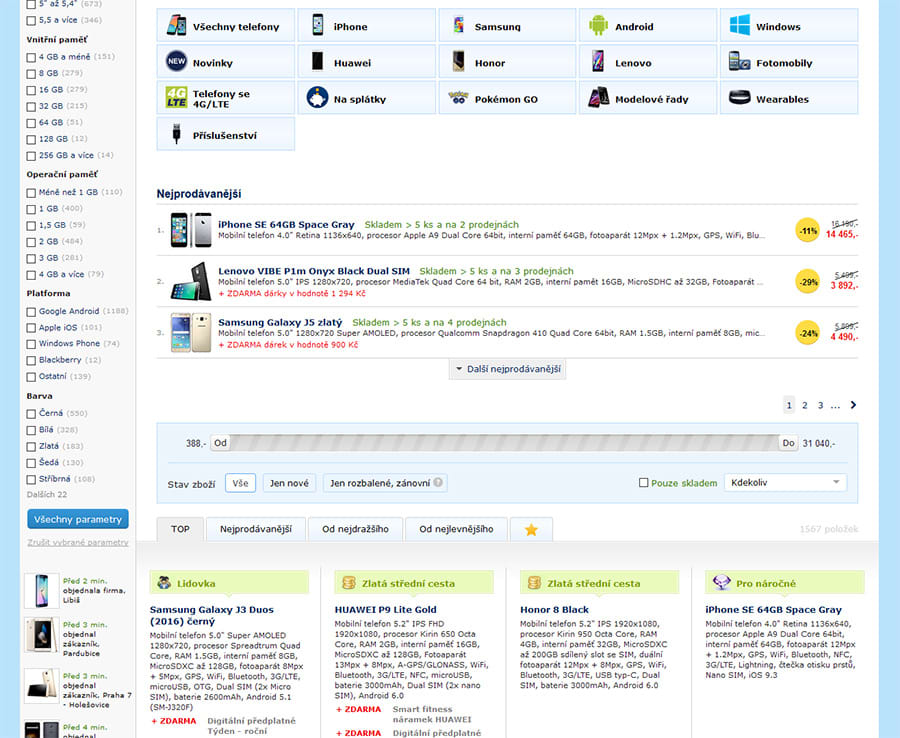Check the Zlatá color filter
This screenshot has width=900, height=738.
(31, 446)
